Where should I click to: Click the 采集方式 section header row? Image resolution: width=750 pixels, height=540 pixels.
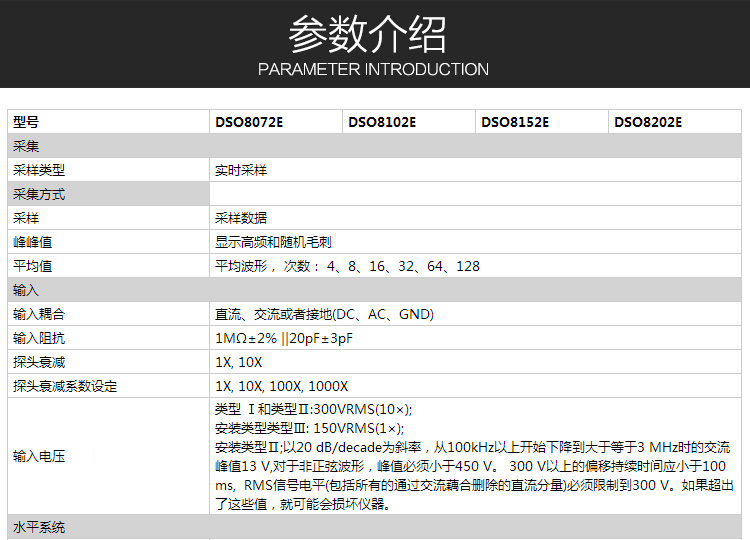click(x=39, y=194)
